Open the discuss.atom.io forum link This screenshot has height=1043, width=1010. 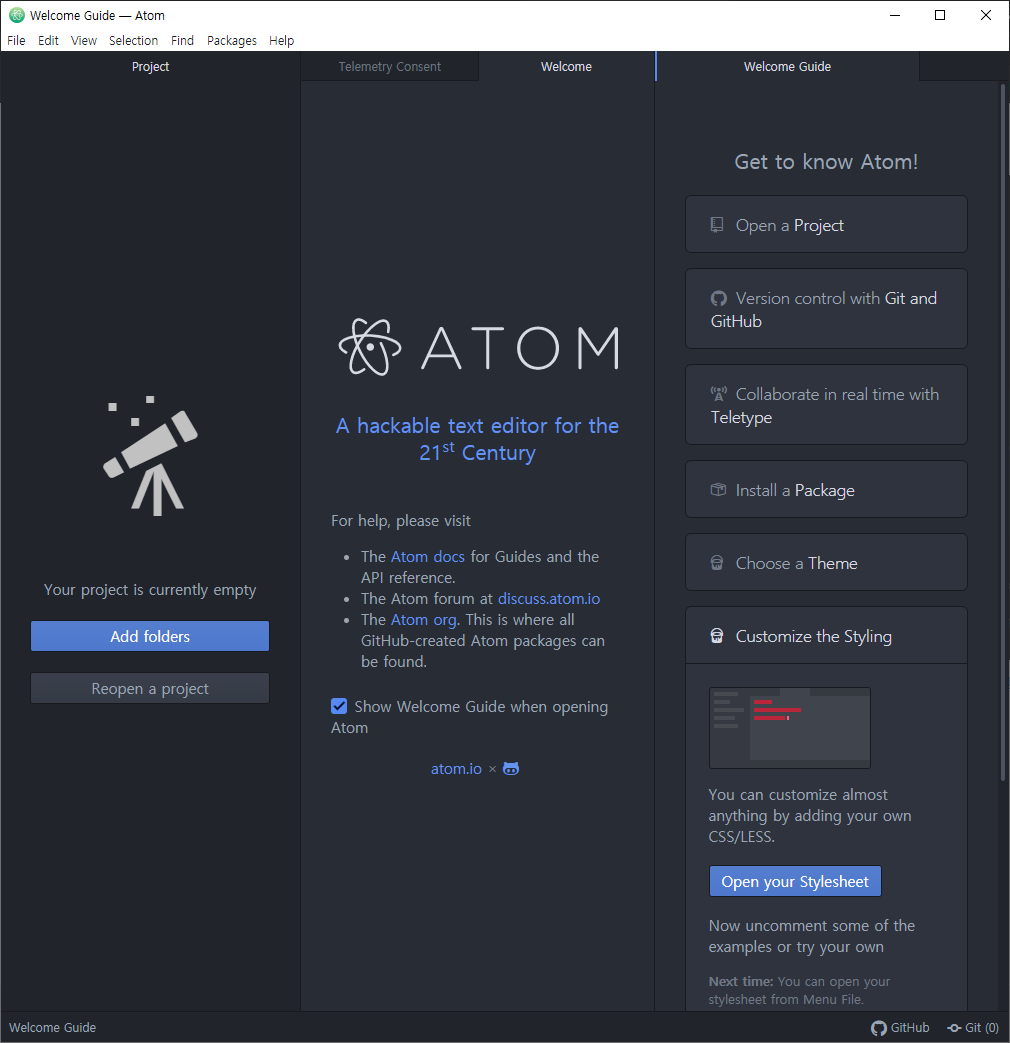pos(549,599)
